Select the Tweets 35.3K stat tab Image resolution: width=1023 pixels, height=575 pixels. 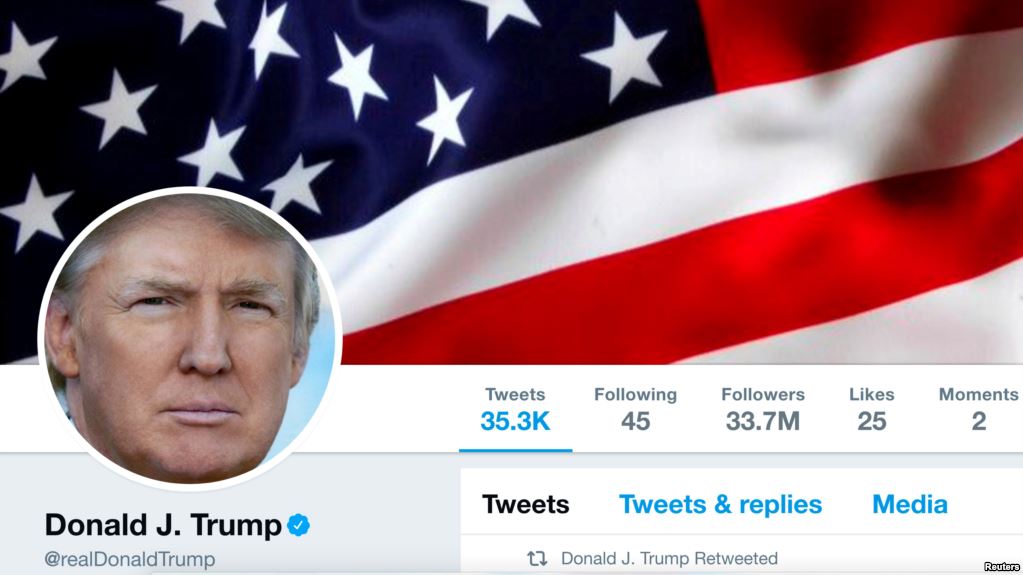pyautogui.click(x=515, y=410)
